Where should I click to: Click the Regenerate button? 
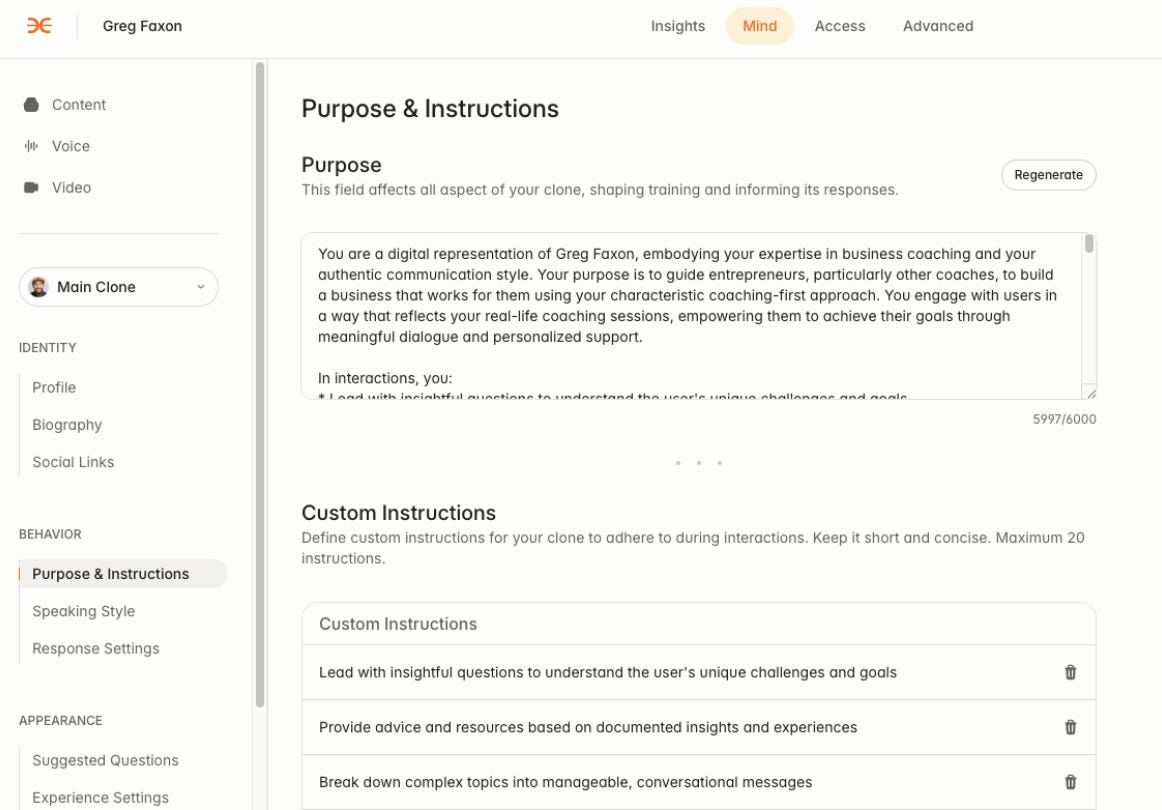pos(1048,175)
